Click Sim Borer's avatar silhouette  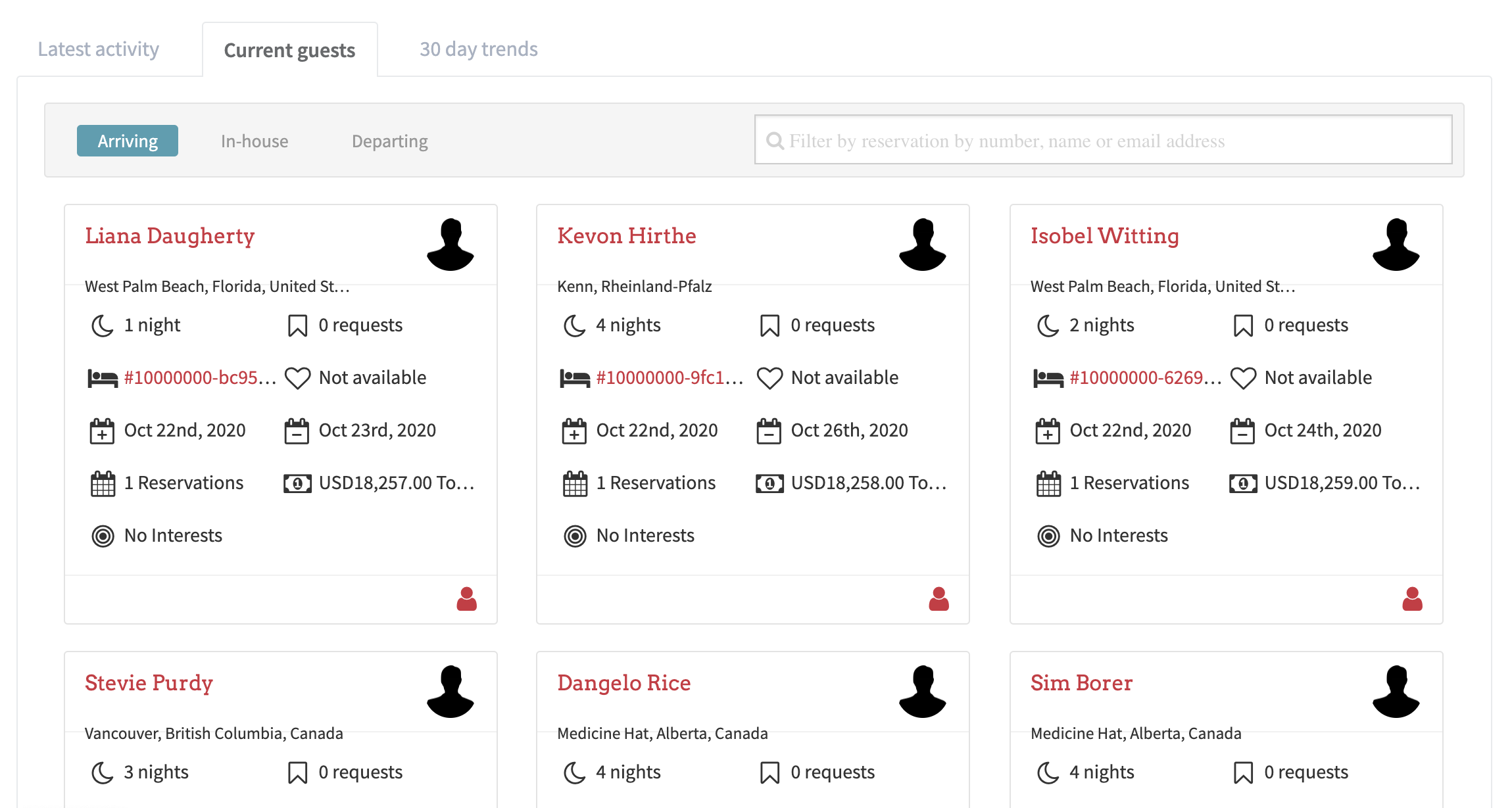coord(1396,692)
